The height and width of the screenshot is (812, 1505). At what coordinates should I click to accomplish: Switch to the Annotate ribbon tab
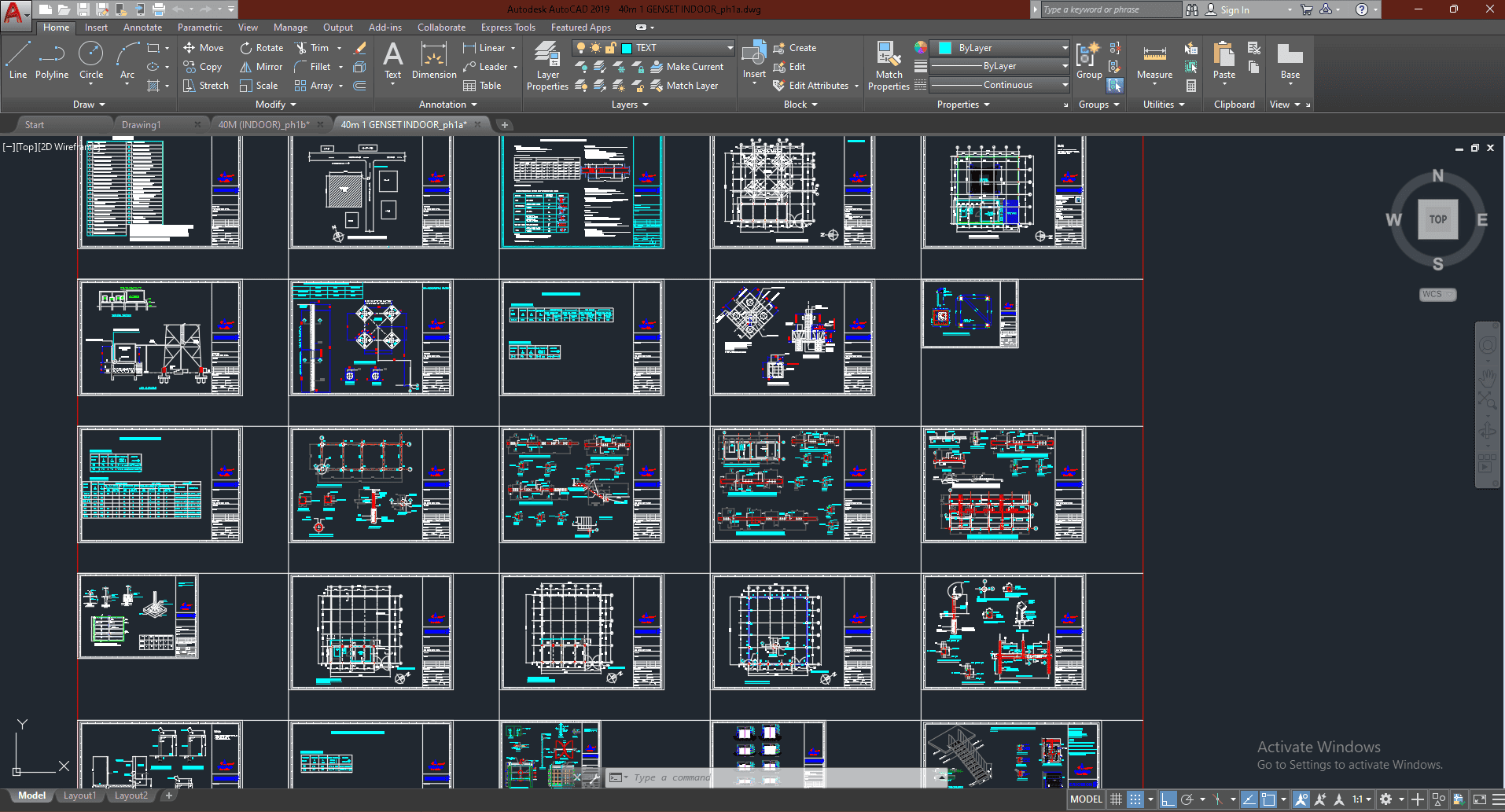(x=142, y=28)
